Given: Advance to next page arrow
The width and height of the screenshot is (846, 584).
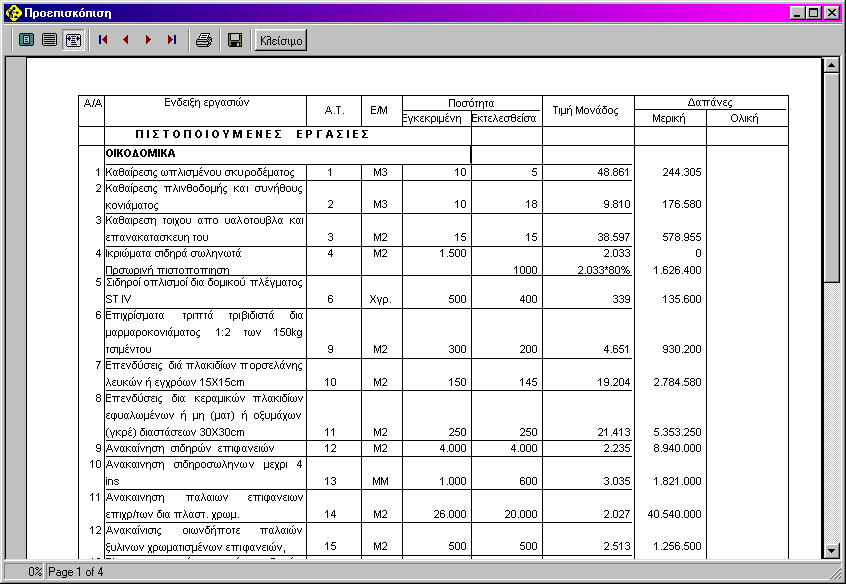Looking at the screenshot, I should tap(149, 40).
